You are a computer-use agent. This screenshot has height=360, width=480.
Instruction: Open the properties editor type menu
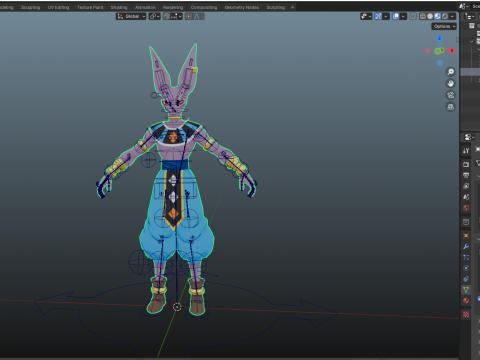pyautogui.click(x=469, y=137)
